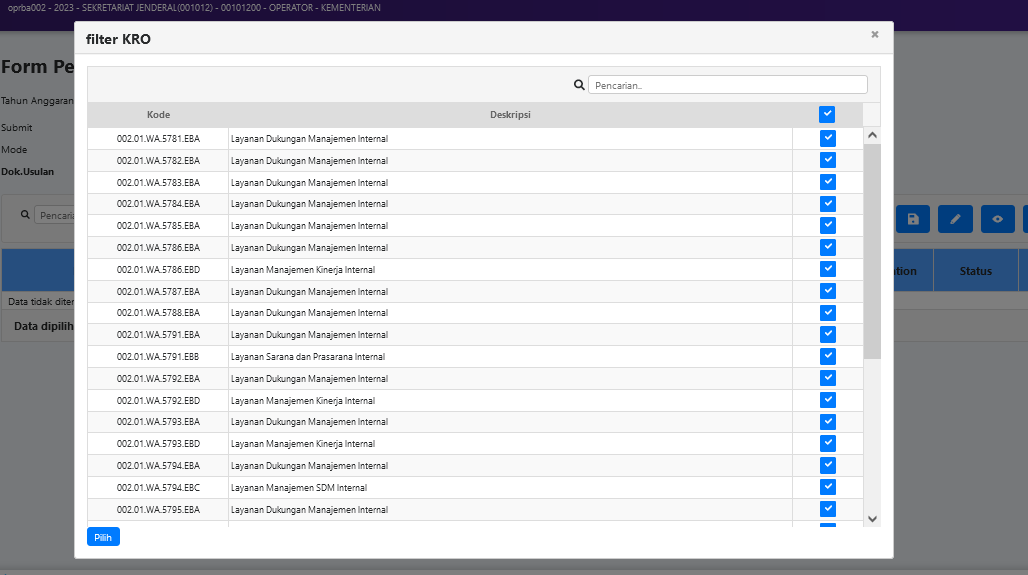Deselect 002.01.WA.5791.EBB Sarana dan Prasarana row

(827, 356)
